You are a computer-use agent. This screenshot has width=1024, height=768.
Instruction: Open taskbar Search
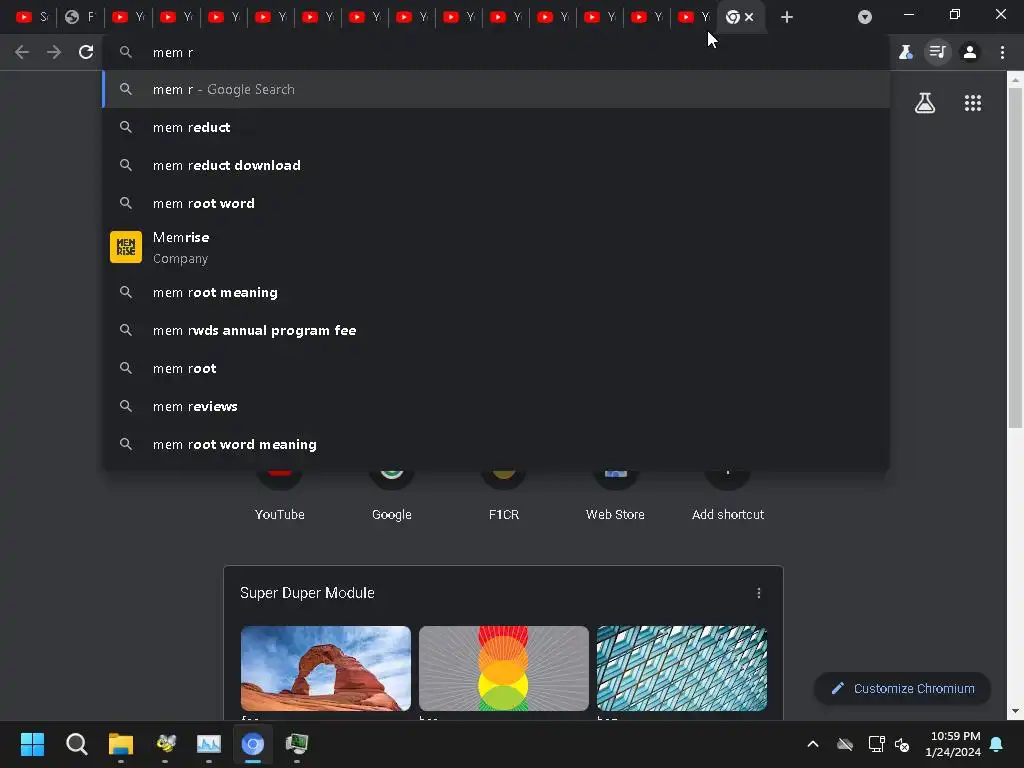point(76,744)
